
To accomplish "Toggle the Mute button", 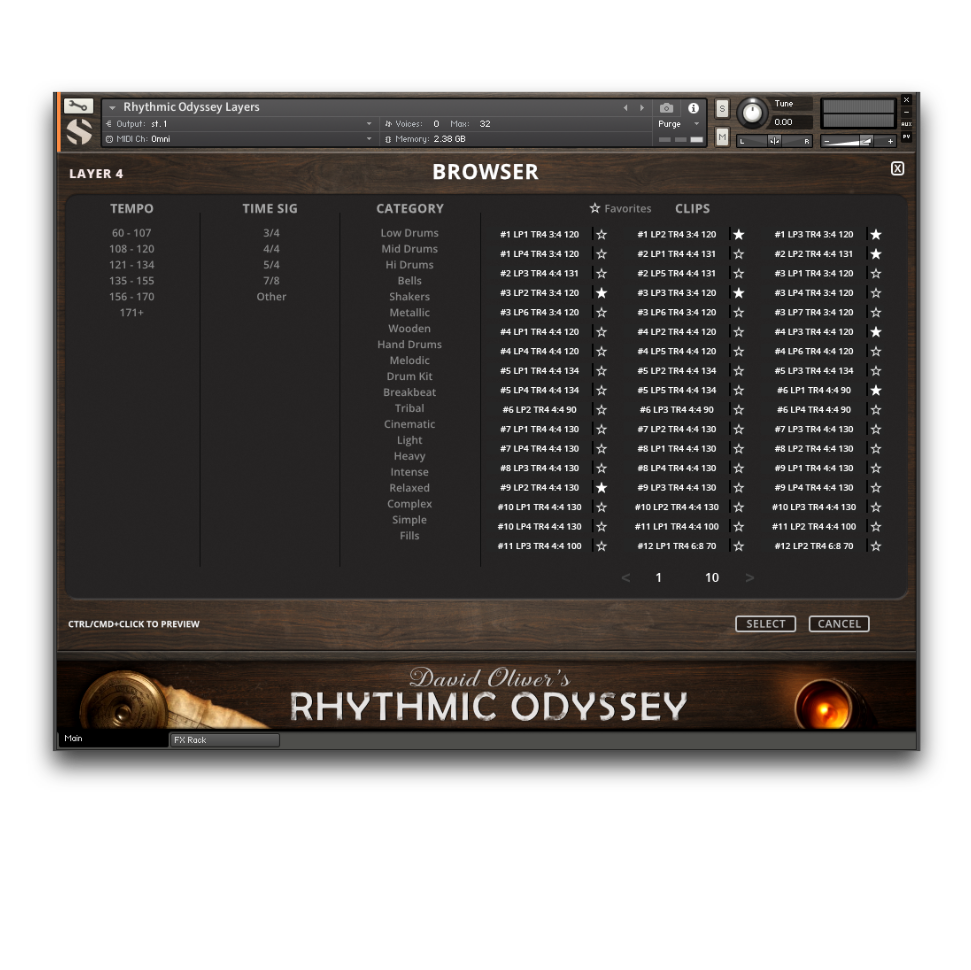I will [722, 137].
